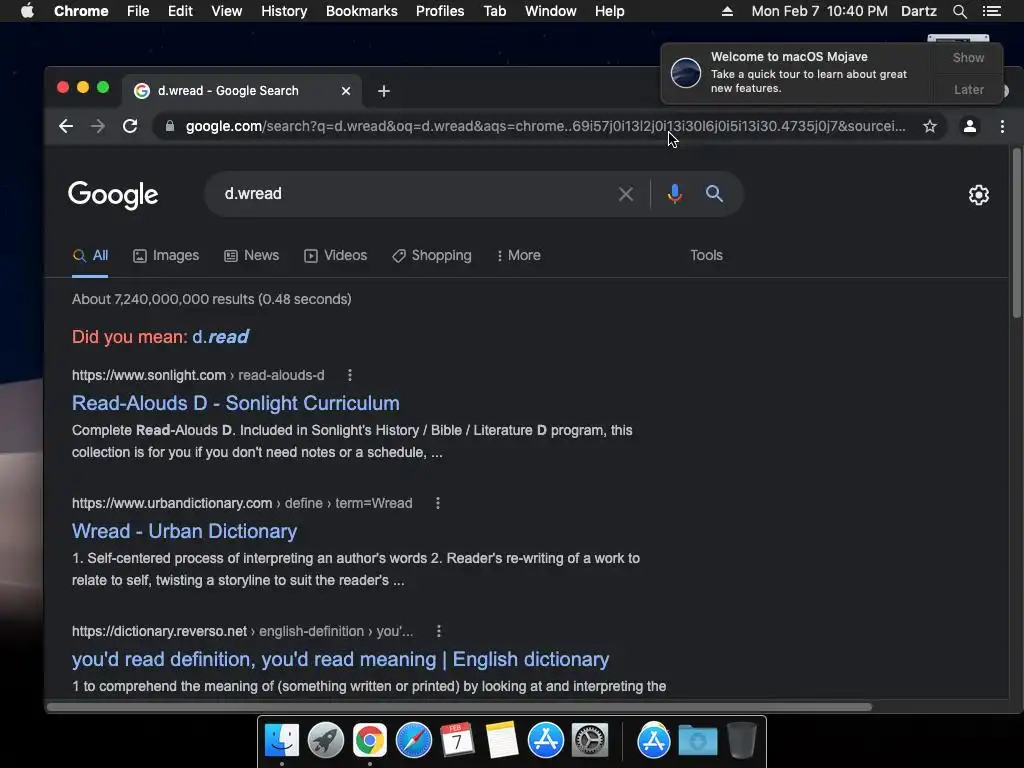This screenshot has height=768, width=1024.
Task: Open Wread - Urban Dictionary result
Action: [184, 531]
